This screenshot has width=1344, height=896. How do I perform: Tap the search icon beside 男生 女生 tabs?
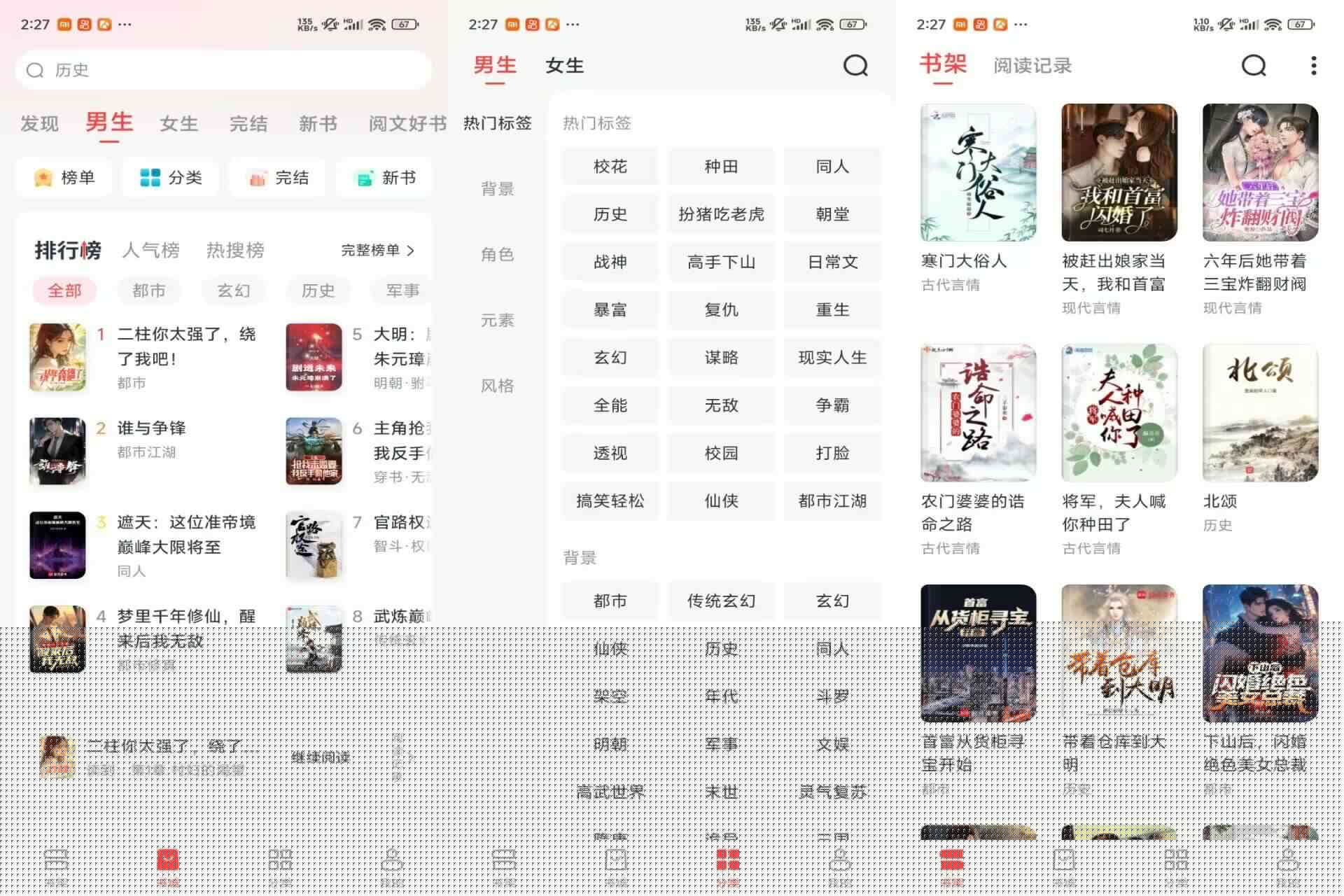[x=855, y=66]
